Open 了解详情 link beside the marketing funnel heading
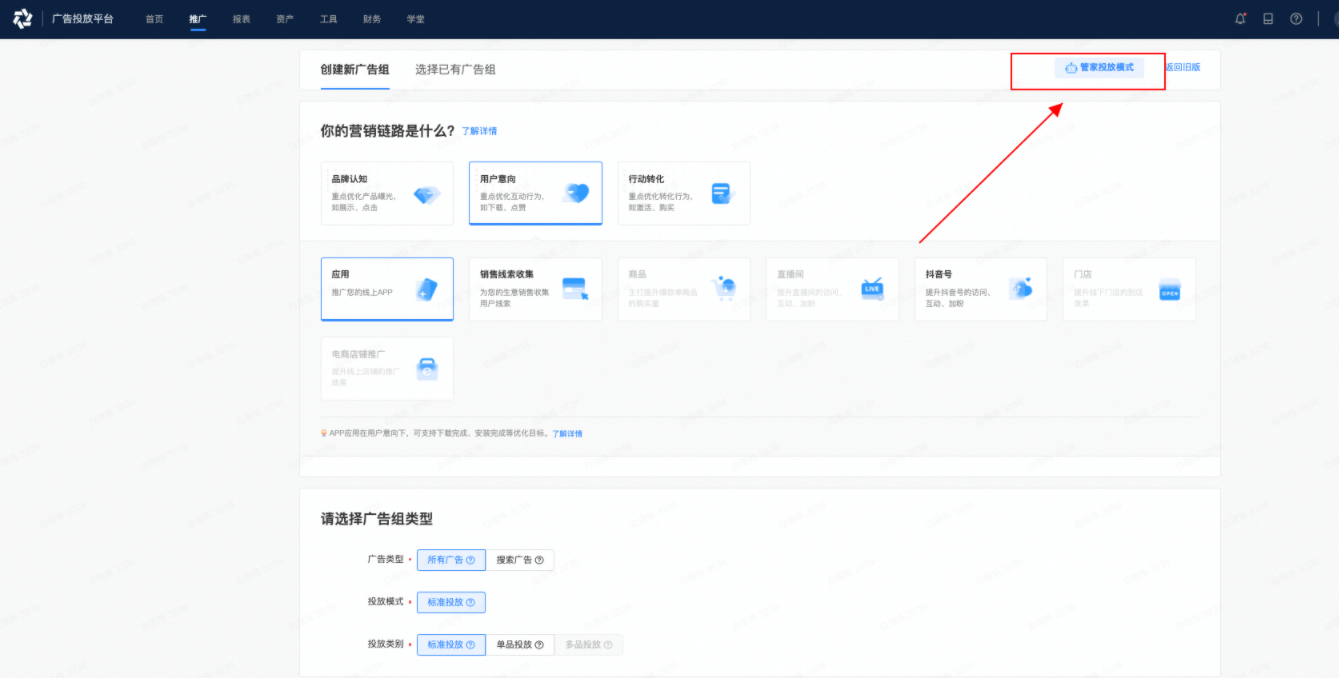 coord(479,131)
